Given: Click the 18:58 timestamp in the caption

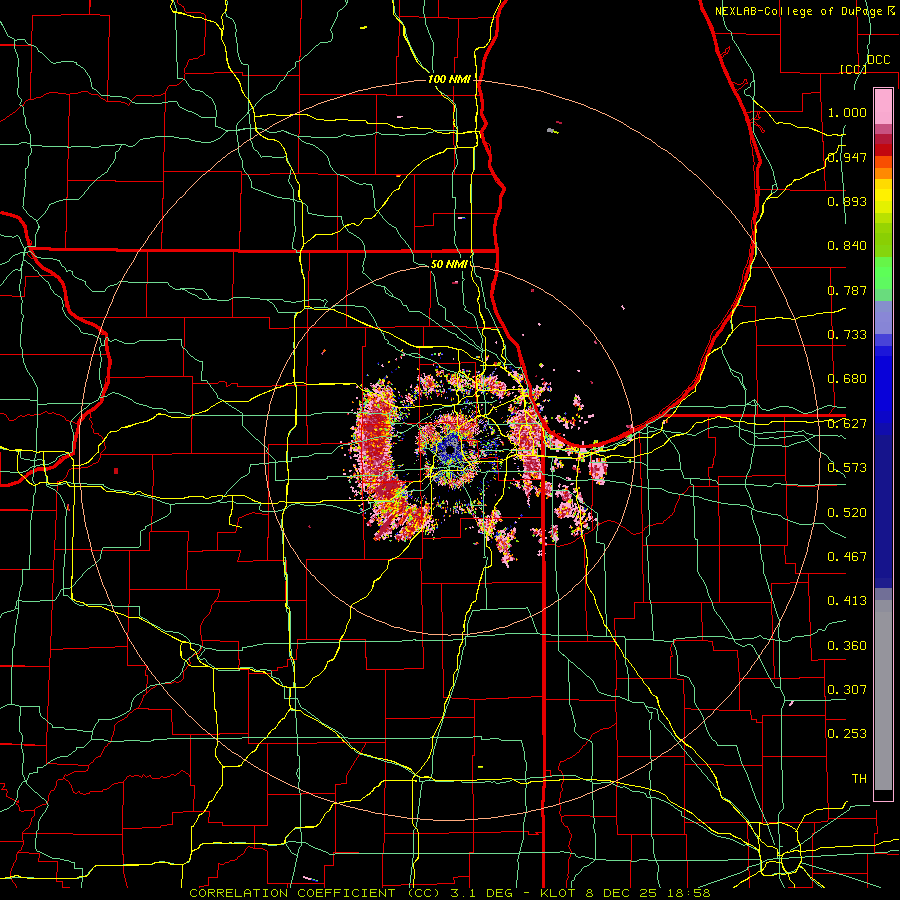Looking at the screenshot, I should [691, 893].
